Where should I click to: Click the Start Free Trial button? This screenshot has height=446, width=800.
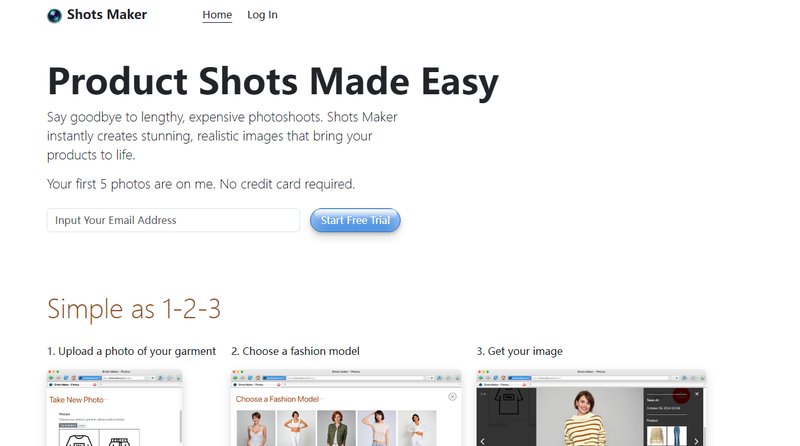pyautogui.click(x=355, y=220)
